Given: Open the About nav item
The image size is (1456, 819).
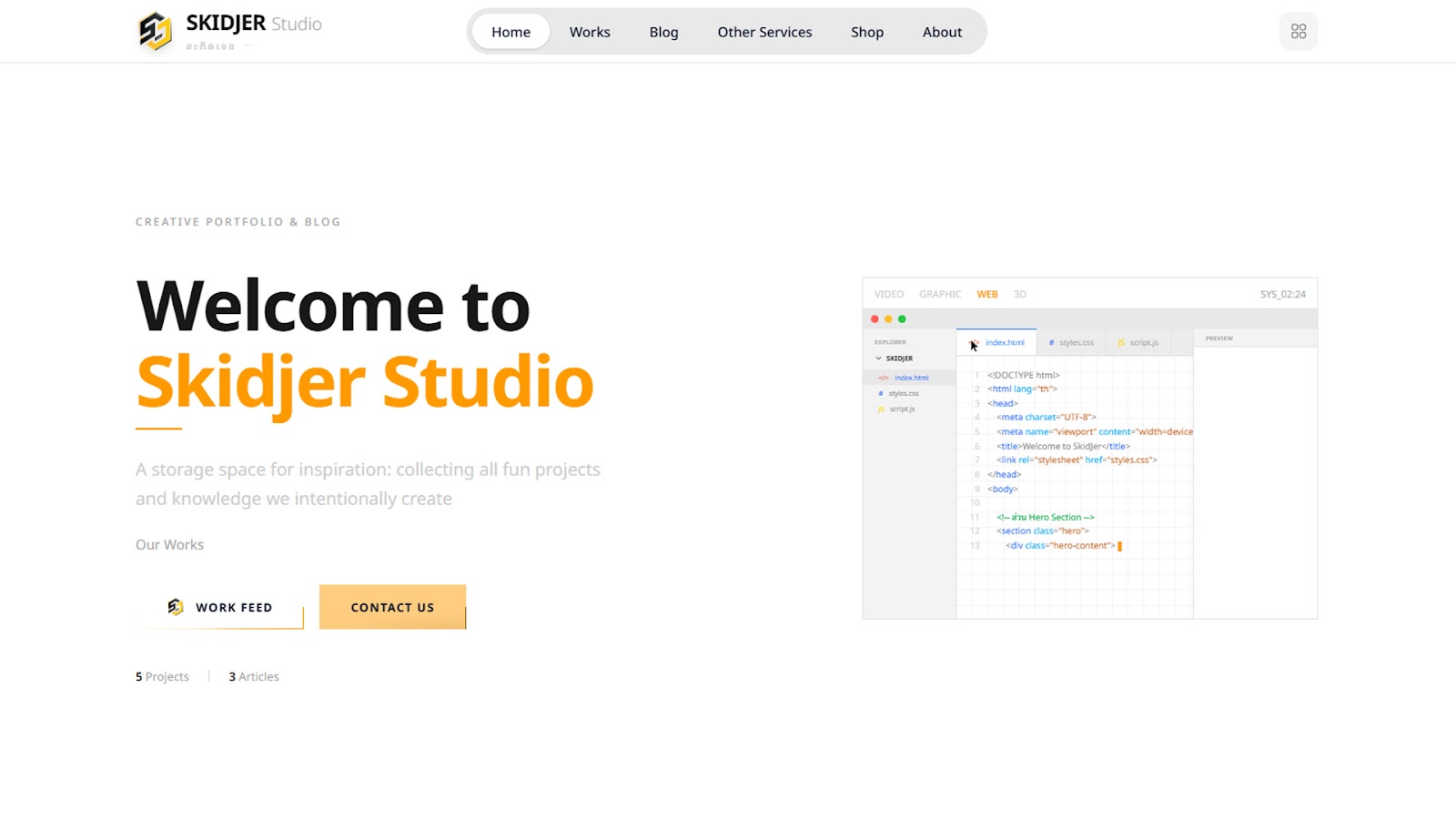Looking at the screenshot, I should point(942,32).
